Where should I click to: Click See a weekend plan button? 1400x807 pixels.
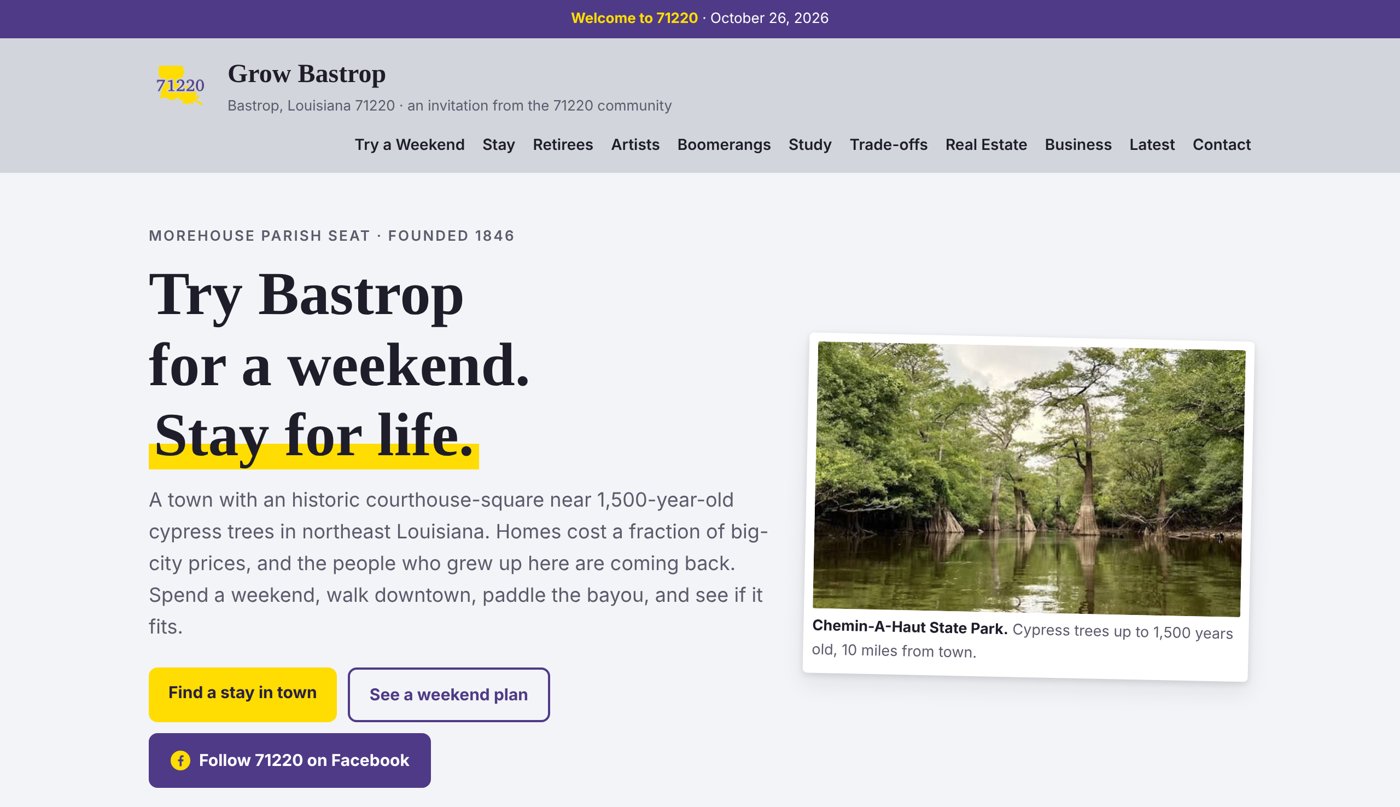tap(449, 695)
